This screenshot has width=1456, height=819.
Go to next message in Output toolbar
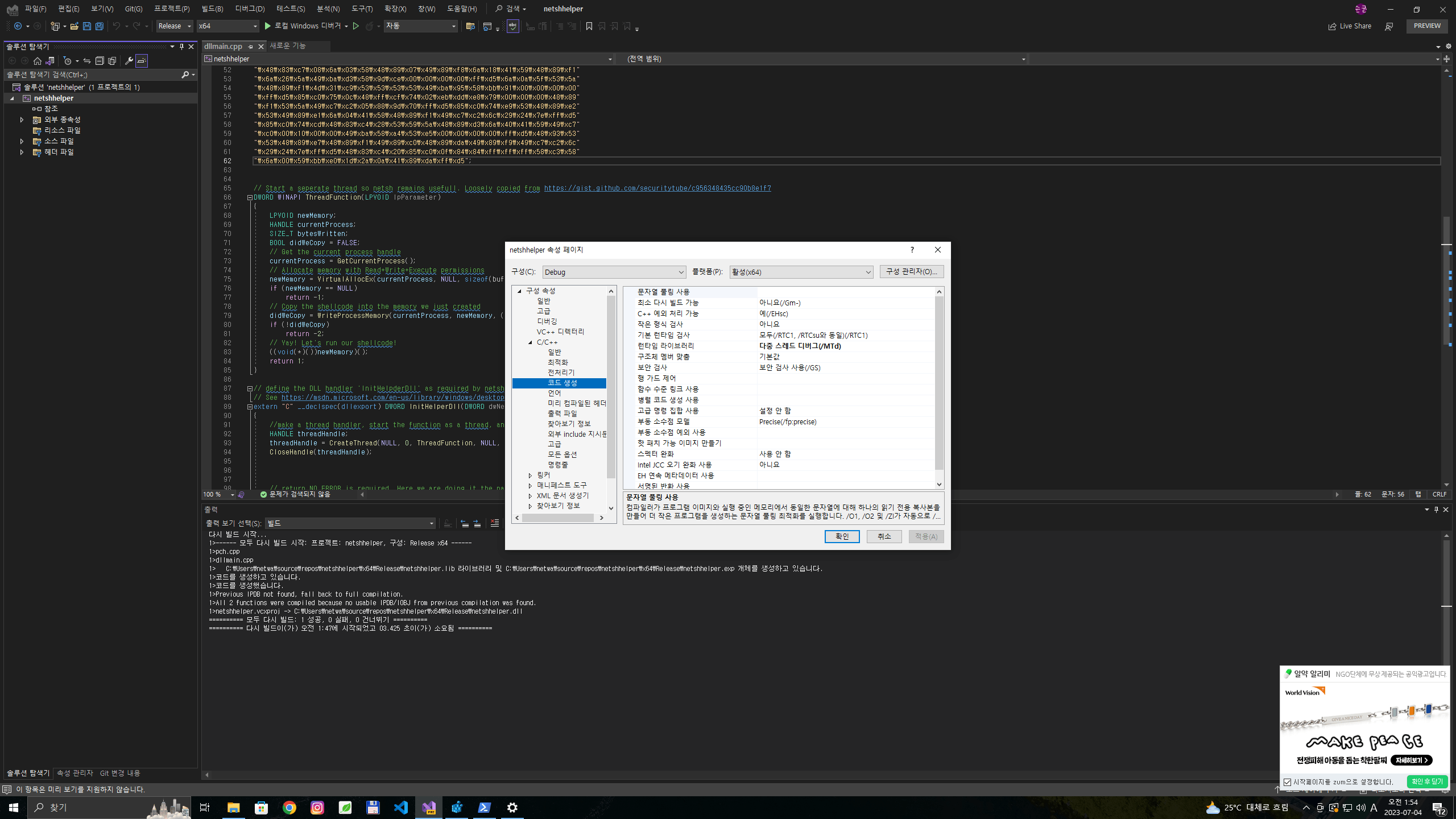pos(477,523)
